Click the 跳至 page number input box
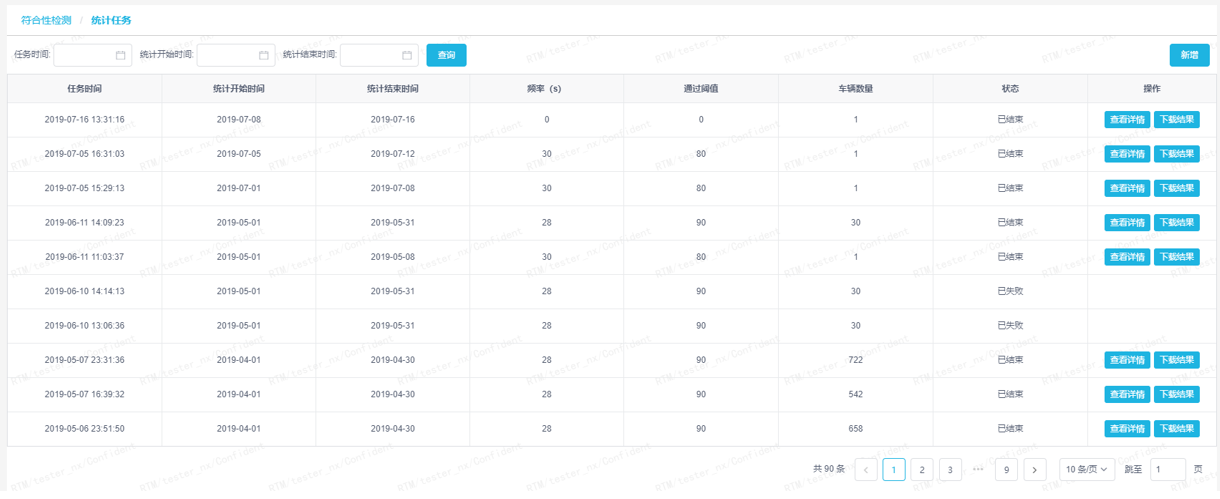This screenshot has height=499, width=1220. (x=1168, y=469)
